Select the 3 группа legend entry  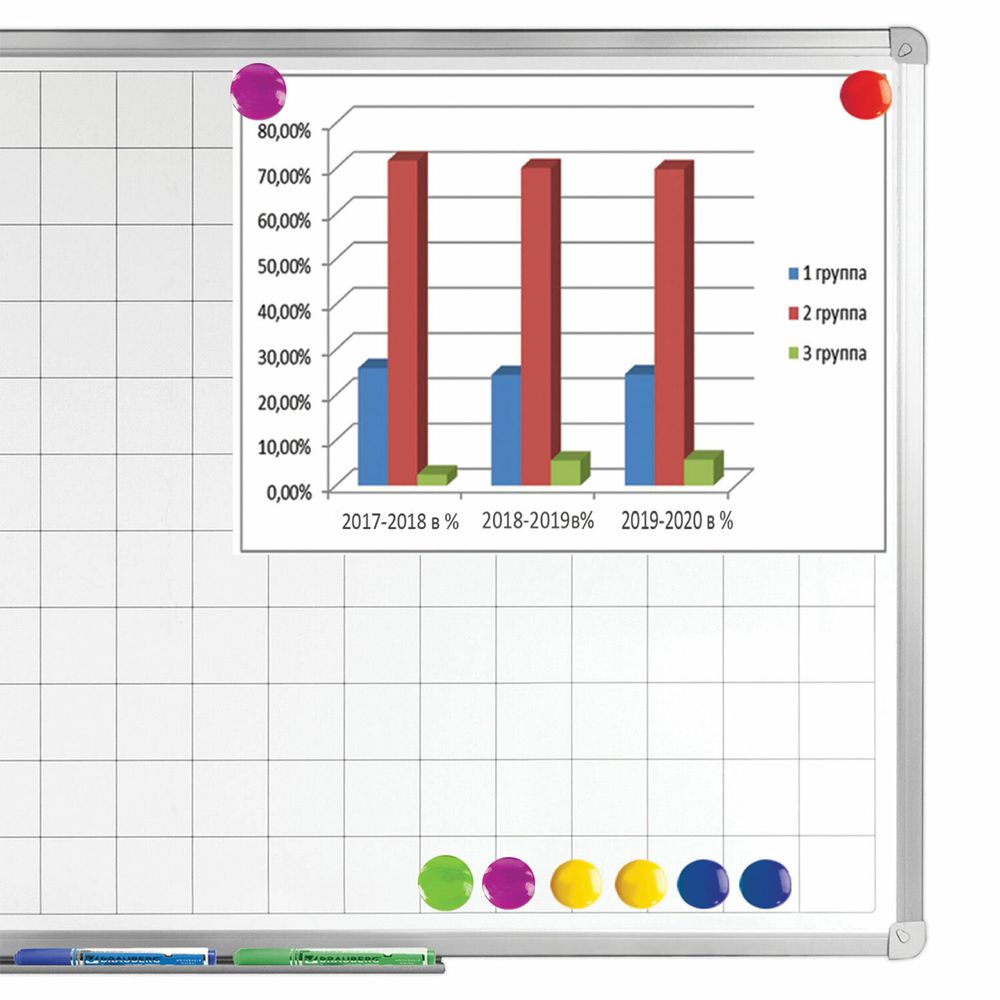(x=827, y=354)
